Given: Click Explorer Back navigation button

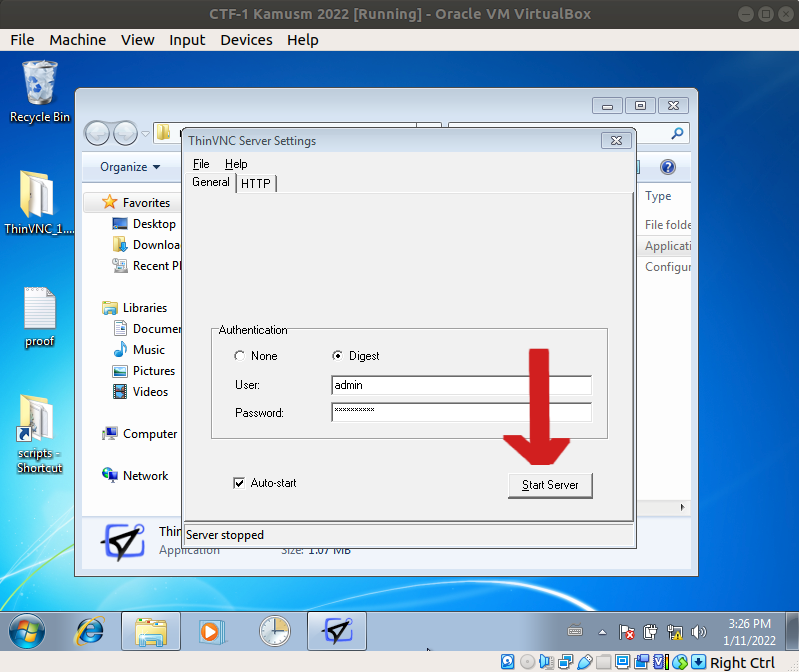Looking at the screenshot, I should tap(97, 134).
